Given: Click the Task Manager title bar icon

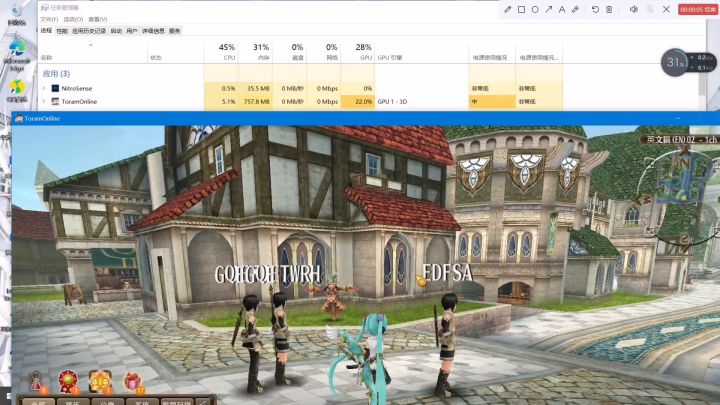Looking at the screenshot, I should (x=45, y=8).
